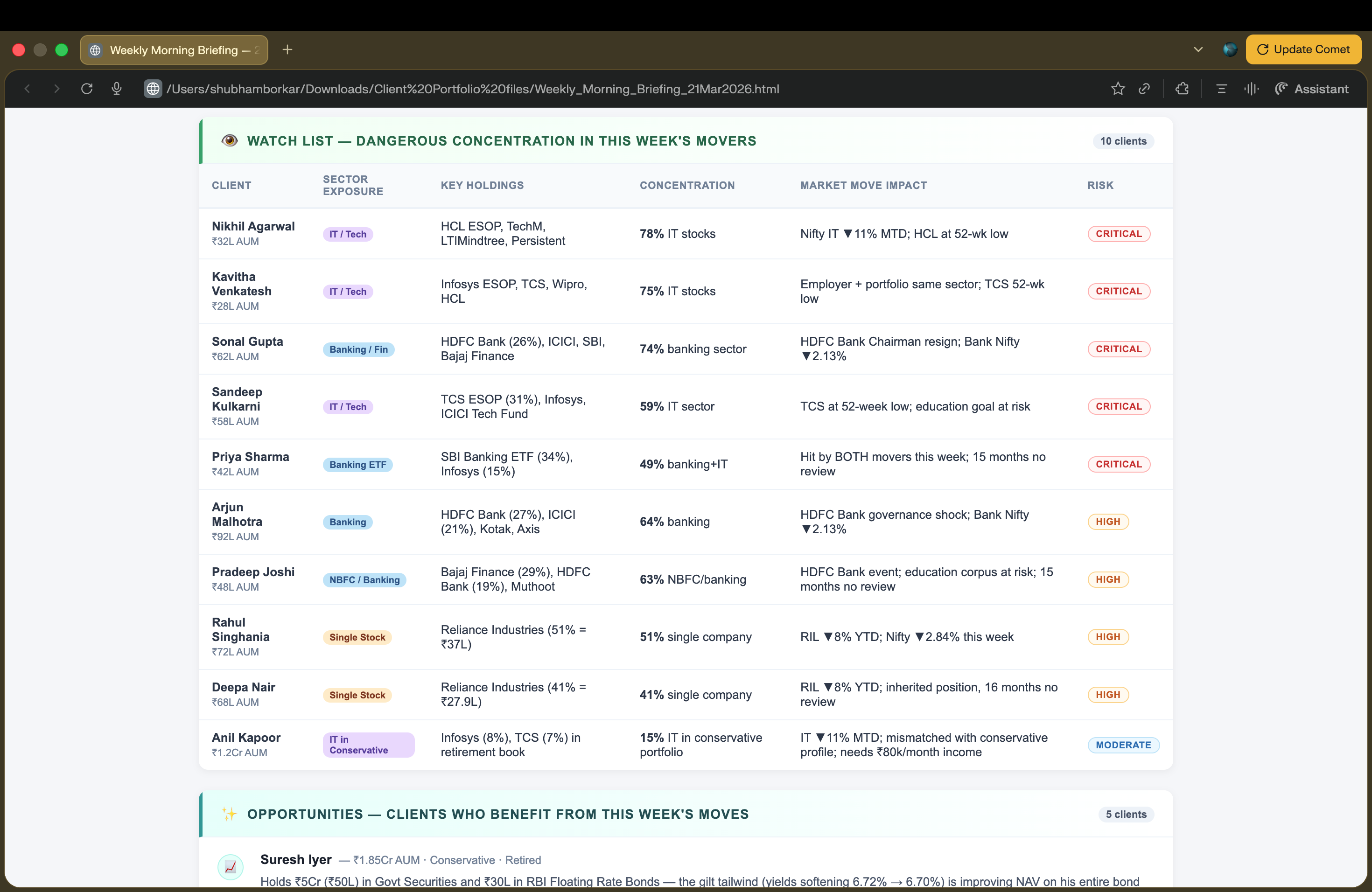This screenshot has width=1372, height=892.
Task: Open a new tab with plus
Action: pyautogui.click(x=287, y=49)
